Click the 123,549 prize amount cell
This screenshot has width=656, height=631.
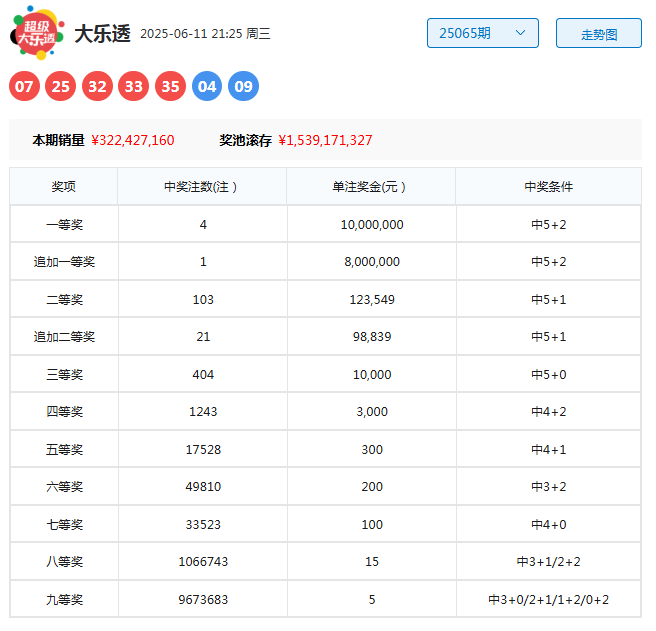tap(372, 299)
